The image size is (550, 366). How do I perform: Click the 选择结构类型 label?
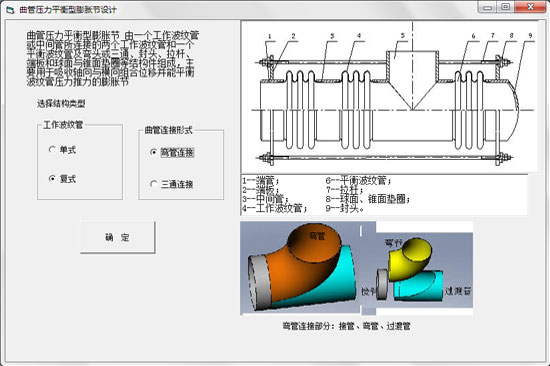61,104
